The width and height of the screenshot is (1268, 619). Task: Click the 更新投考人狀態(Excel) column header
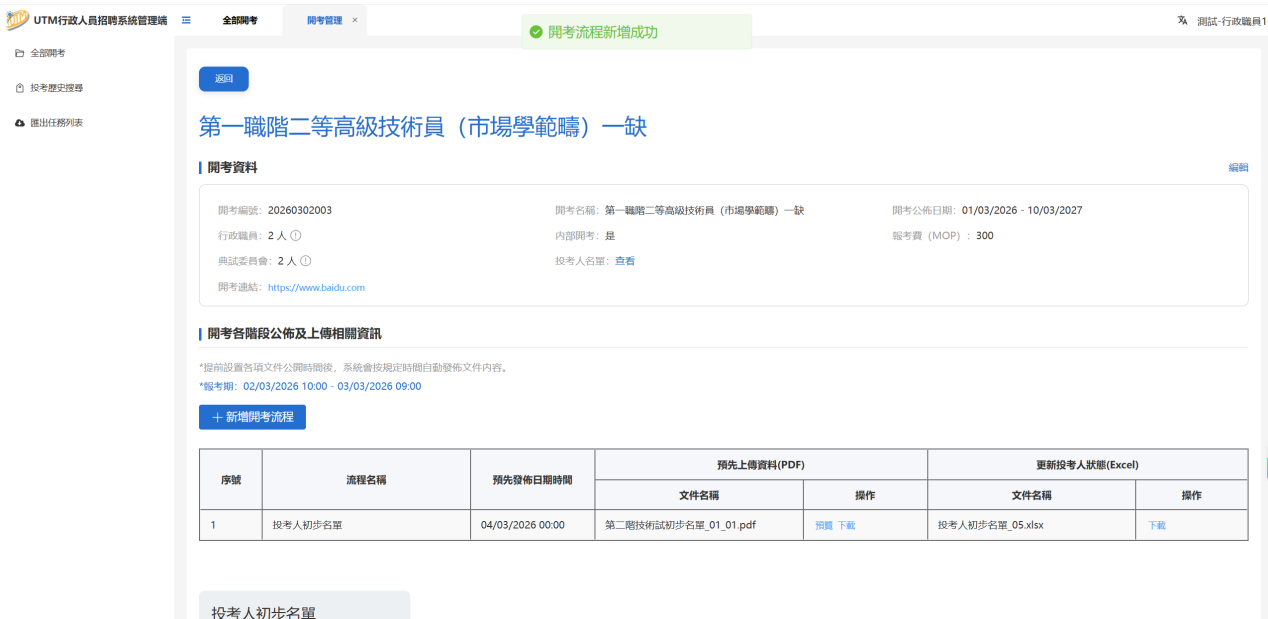pos(1088,465)
